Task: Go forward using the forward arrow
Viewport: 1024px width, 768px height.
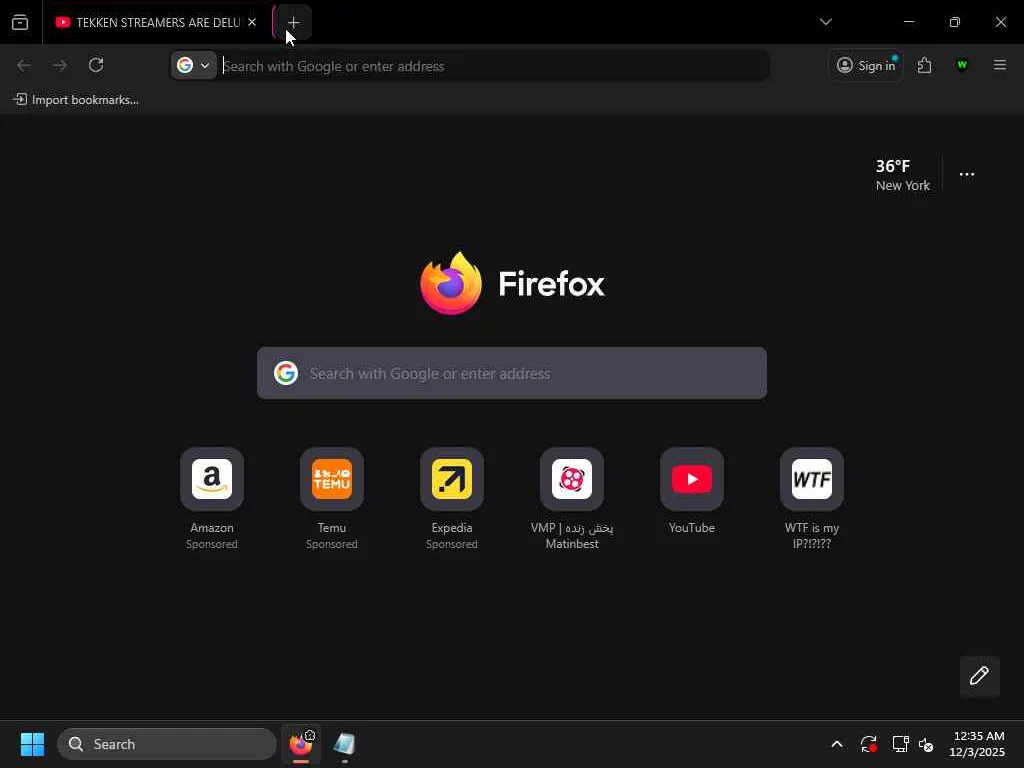Action: coord(60,65)
